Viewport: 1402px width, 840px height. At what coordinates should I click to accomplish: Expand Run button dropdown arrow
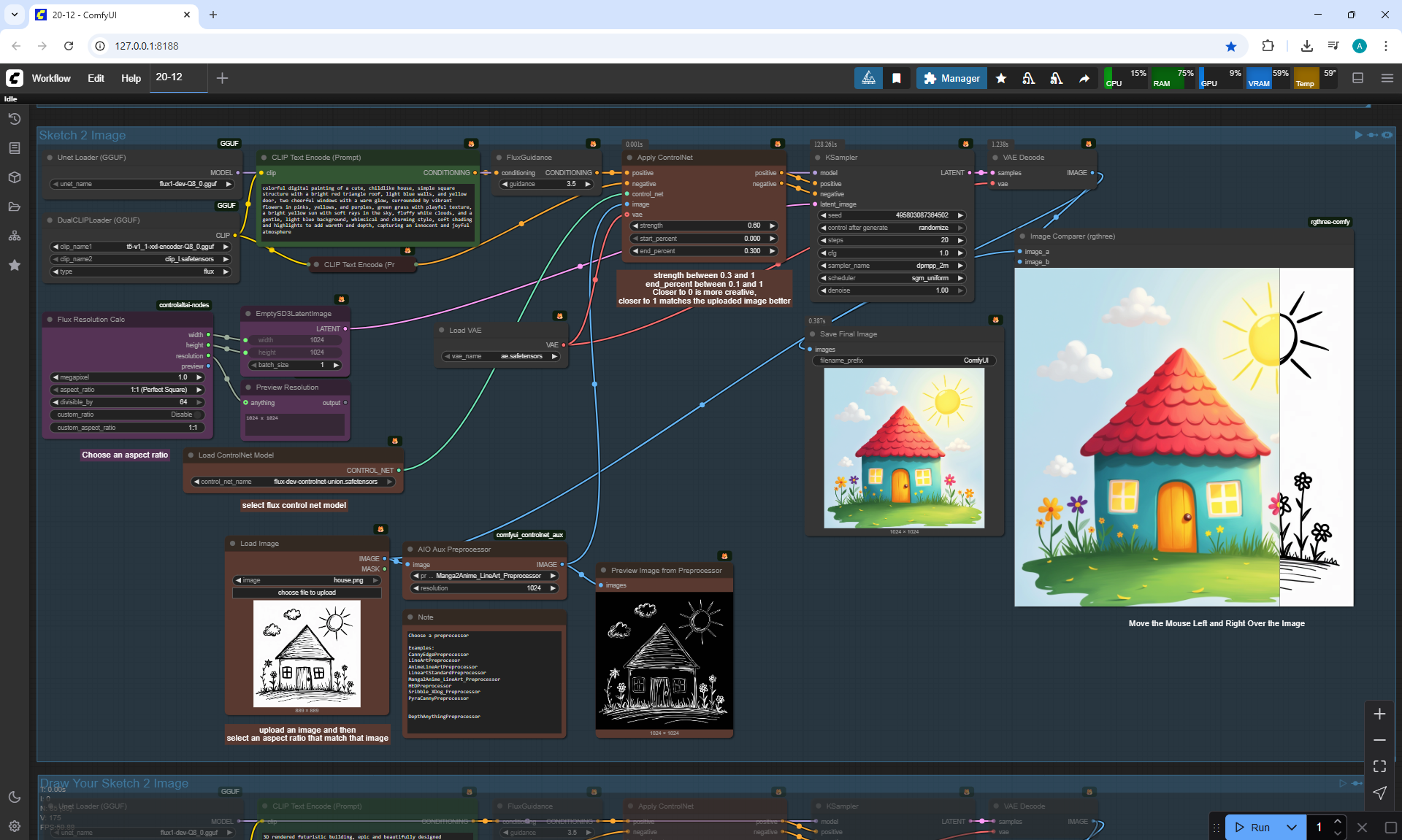tap(1292, 827)
